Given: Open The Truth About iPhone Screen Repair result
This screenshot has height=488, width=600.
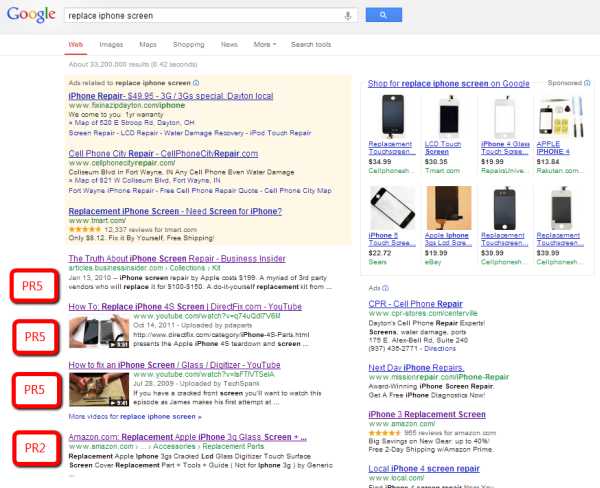Looking at the screenshot, I should tap(177, 259).
